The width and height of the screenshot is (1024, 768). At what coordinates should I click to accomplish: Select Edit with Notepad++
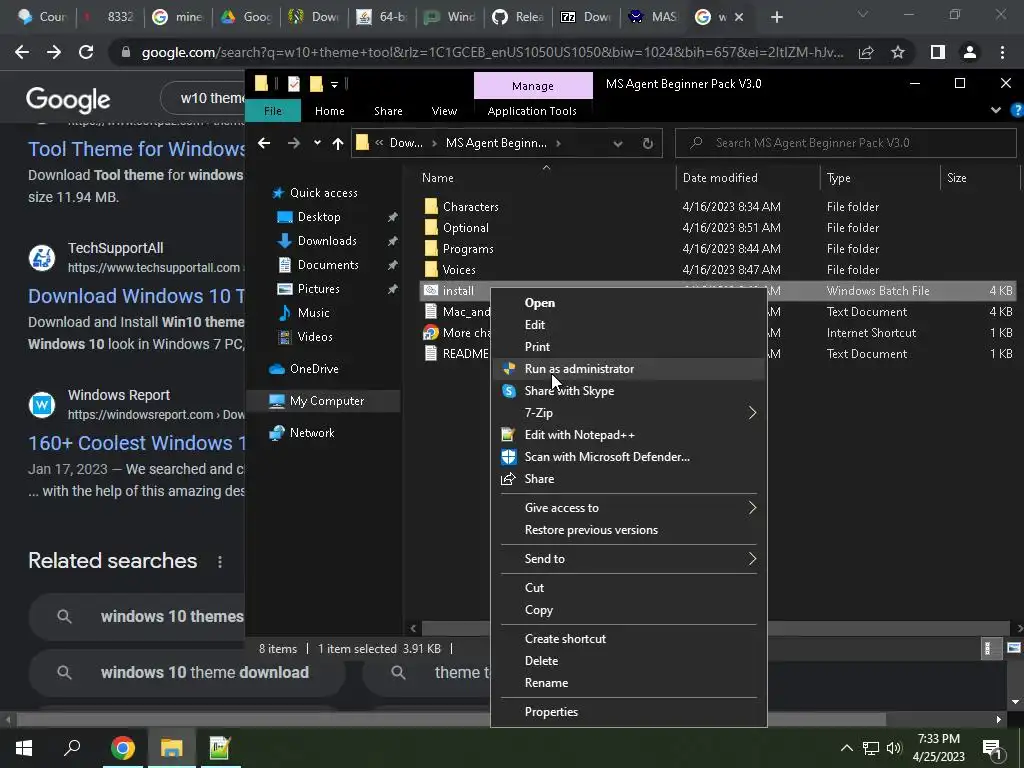(x=628, y=435)
